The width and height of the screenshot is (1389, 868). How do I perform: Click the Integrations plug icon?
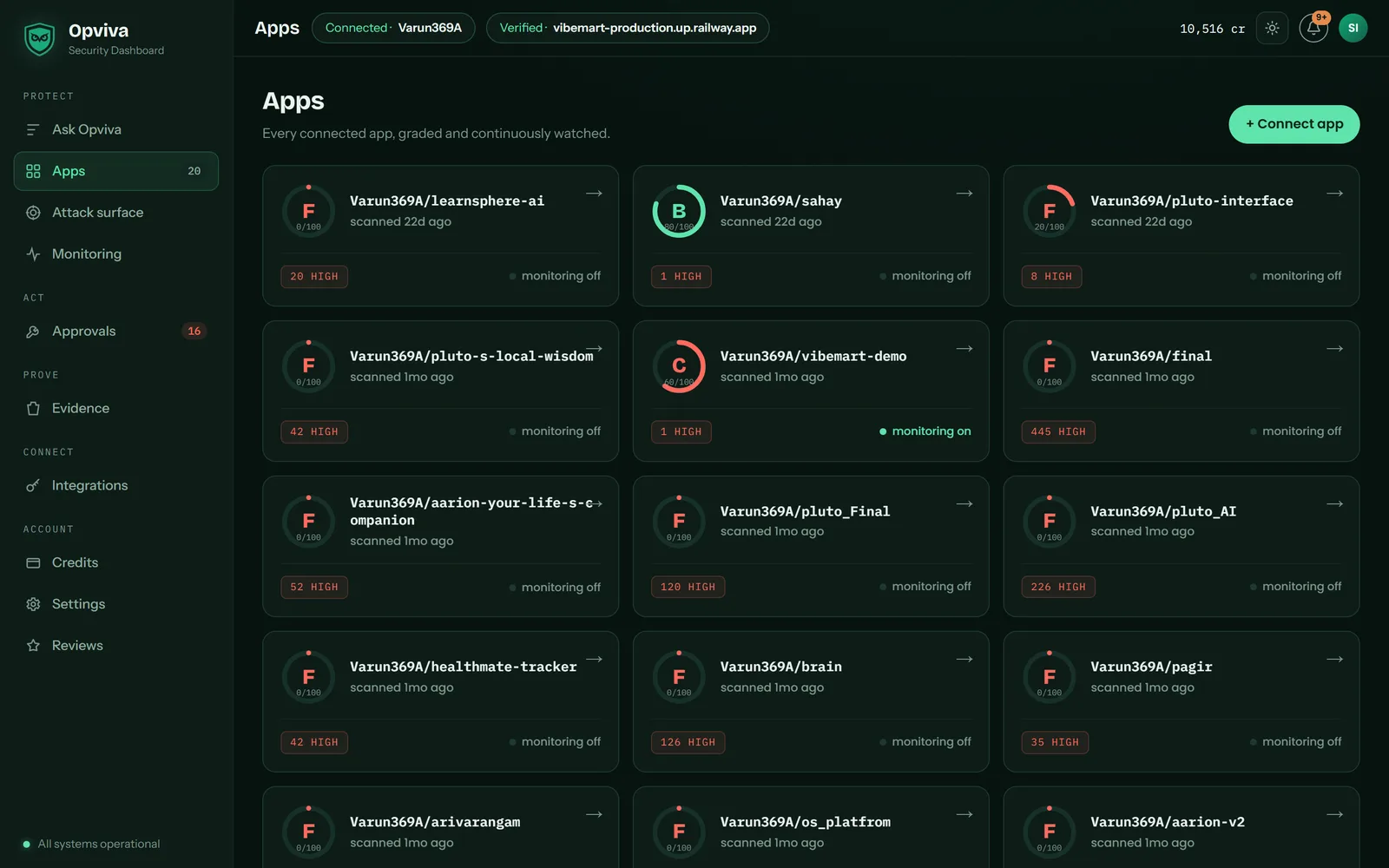(x=33, y=486)
